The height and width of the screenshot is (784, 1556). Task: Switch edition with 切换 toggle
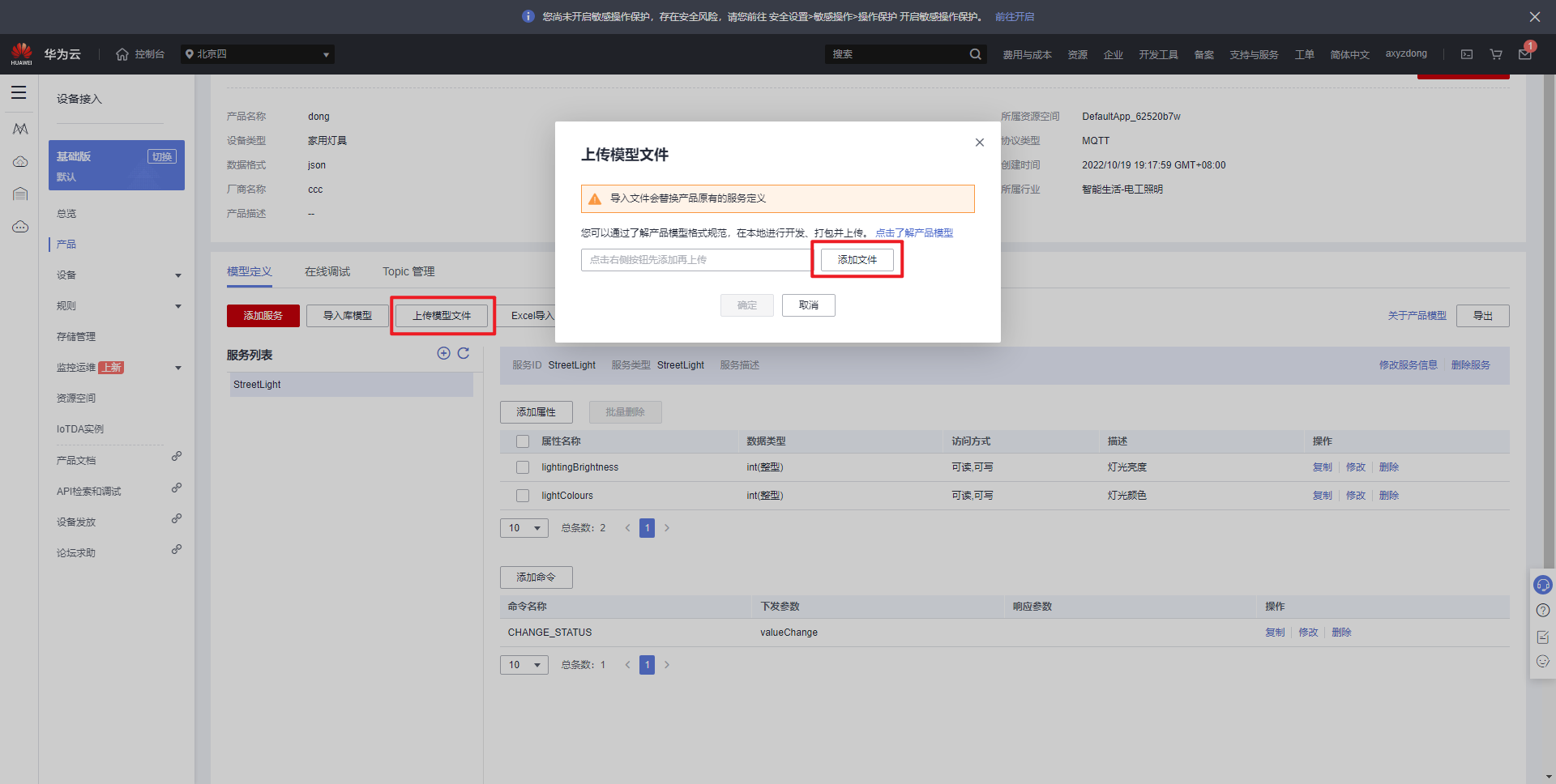(x=162, y=156)
